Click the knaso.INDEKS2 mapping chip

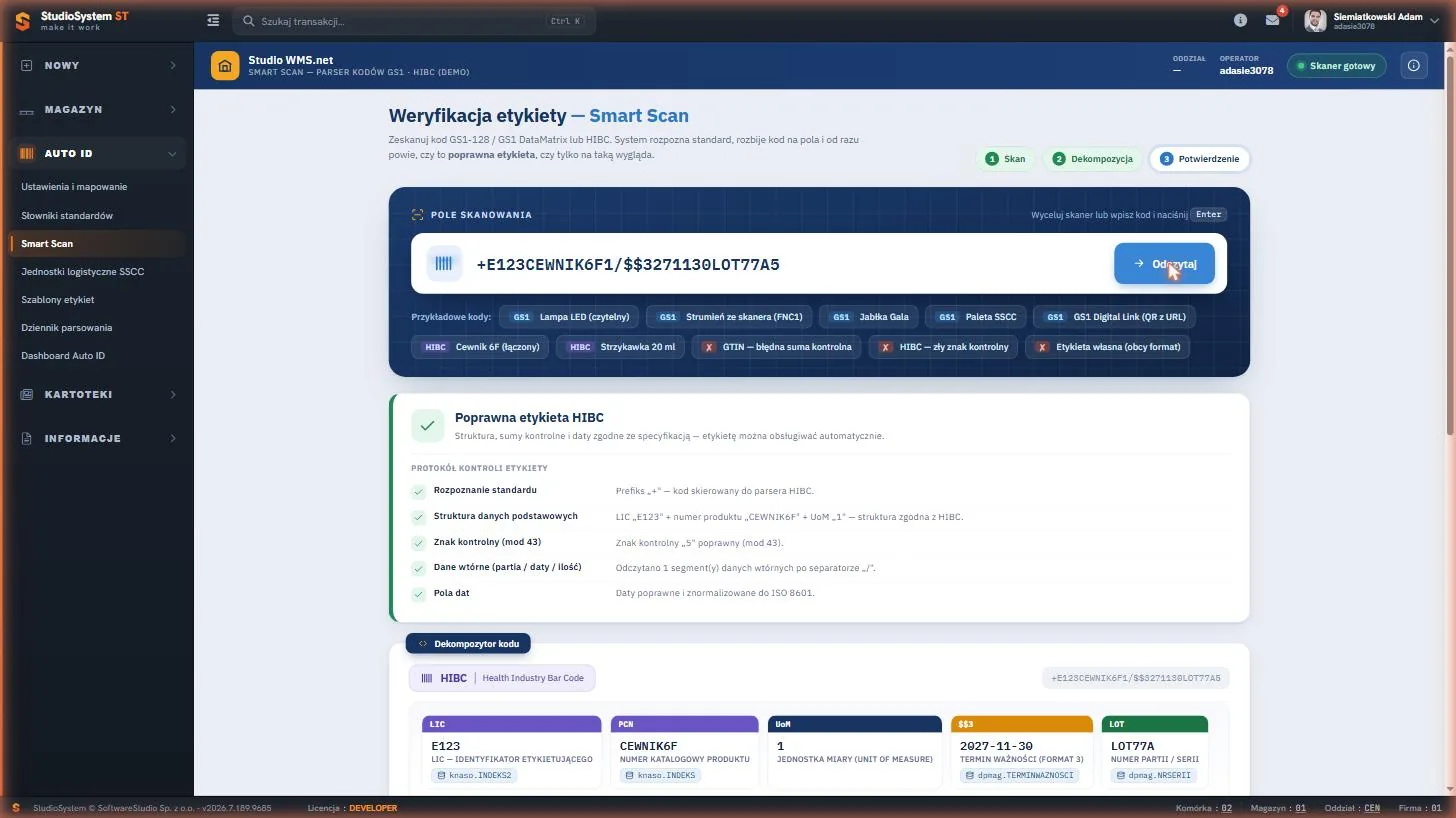(475, 775)
